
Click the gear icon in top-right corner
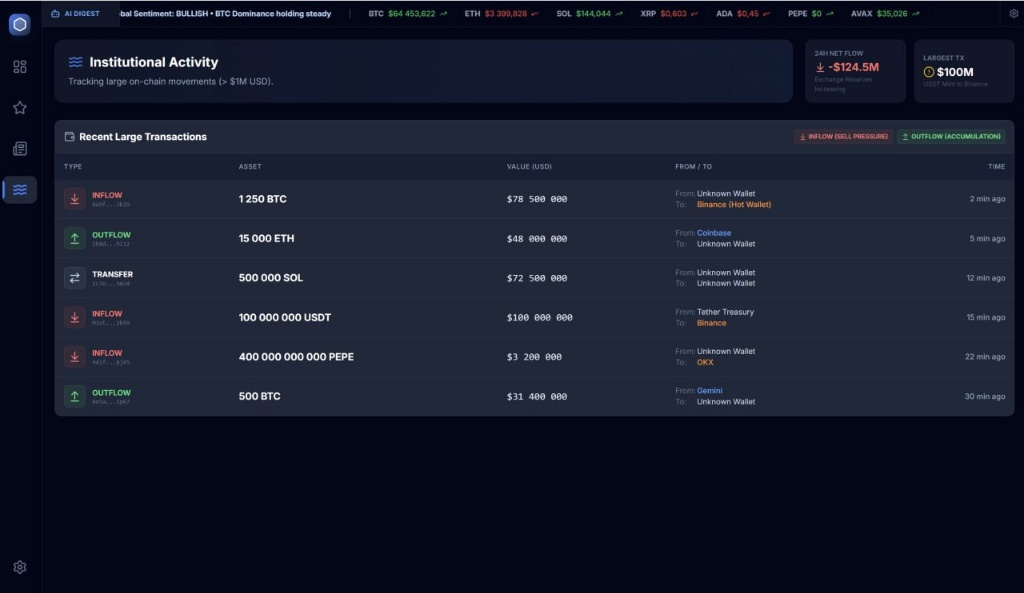click(x=1013, y=14)
